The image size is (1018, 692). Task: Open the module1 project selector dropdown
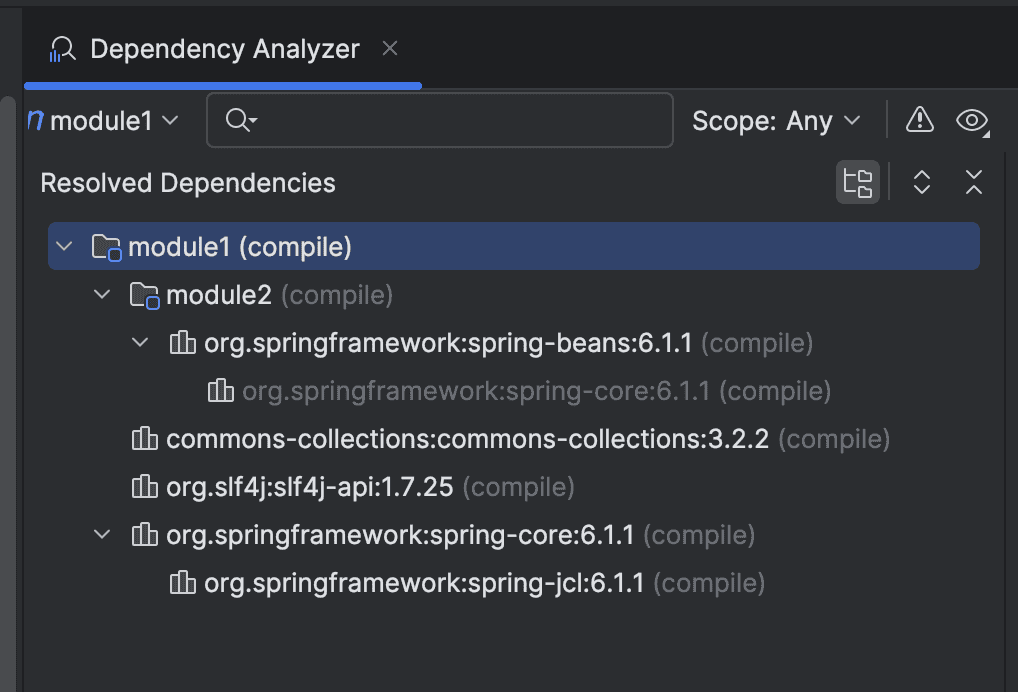tap(103, 121)
